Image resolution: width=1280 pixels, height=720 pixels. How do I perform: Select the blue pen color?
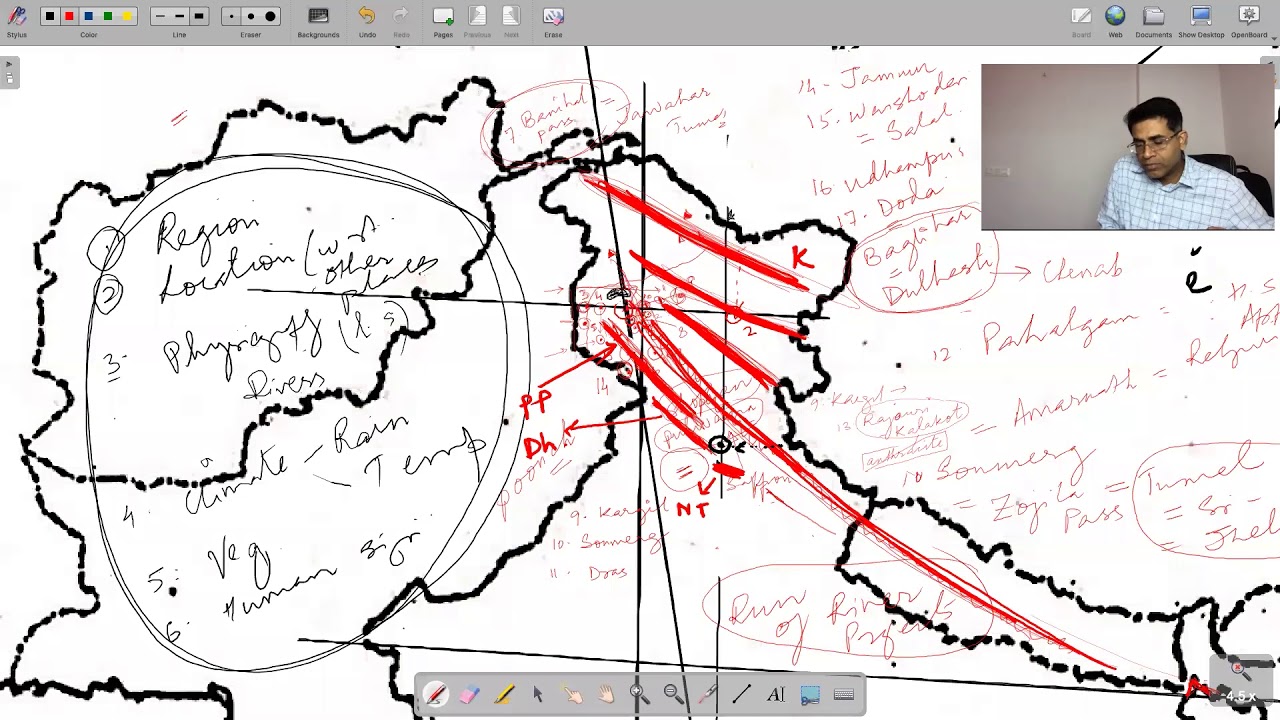point(89,16)
